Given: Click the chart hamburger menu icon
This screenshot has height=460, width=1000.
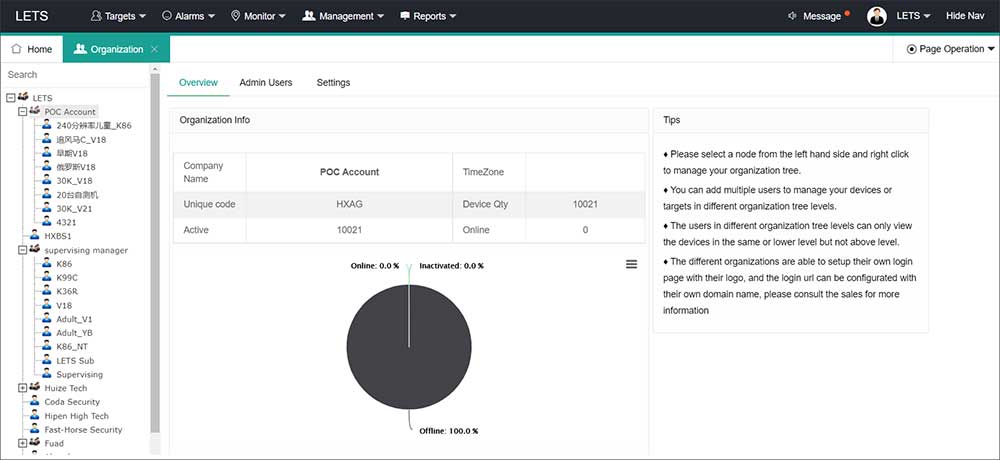Looking at the screenshot, I should point(631,264).
